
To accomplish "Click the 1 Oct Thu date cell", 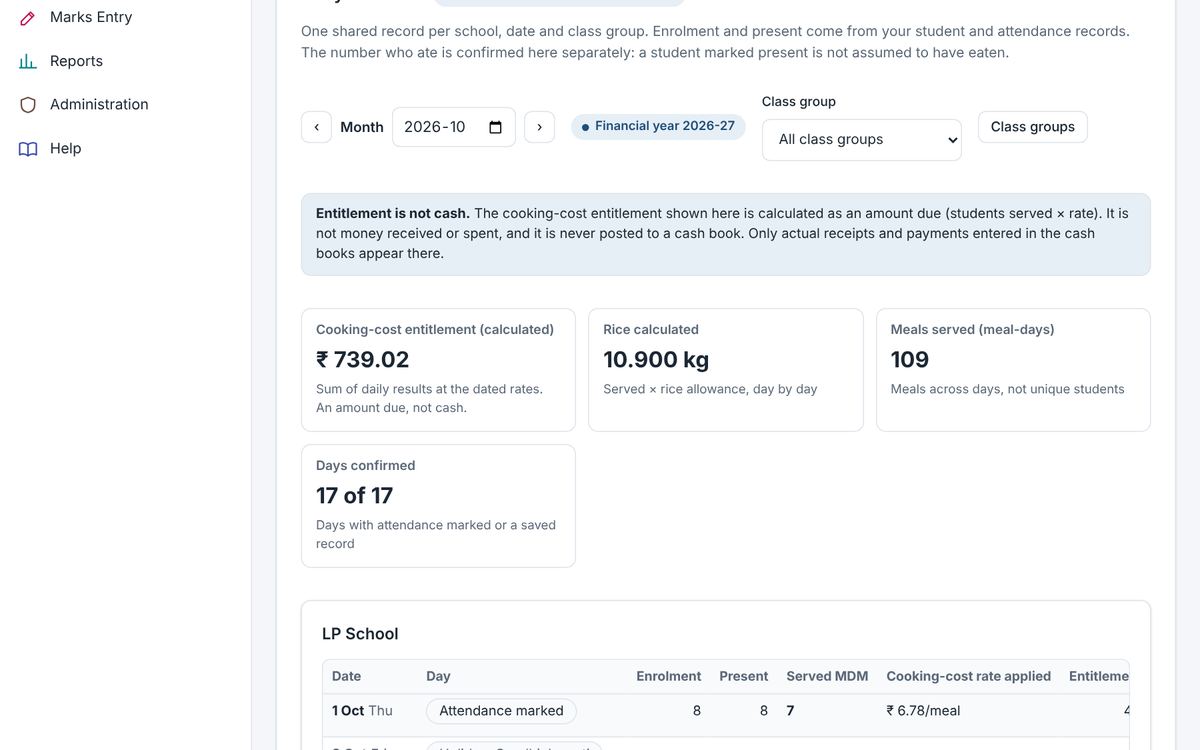I will click(x=362, y=711).
